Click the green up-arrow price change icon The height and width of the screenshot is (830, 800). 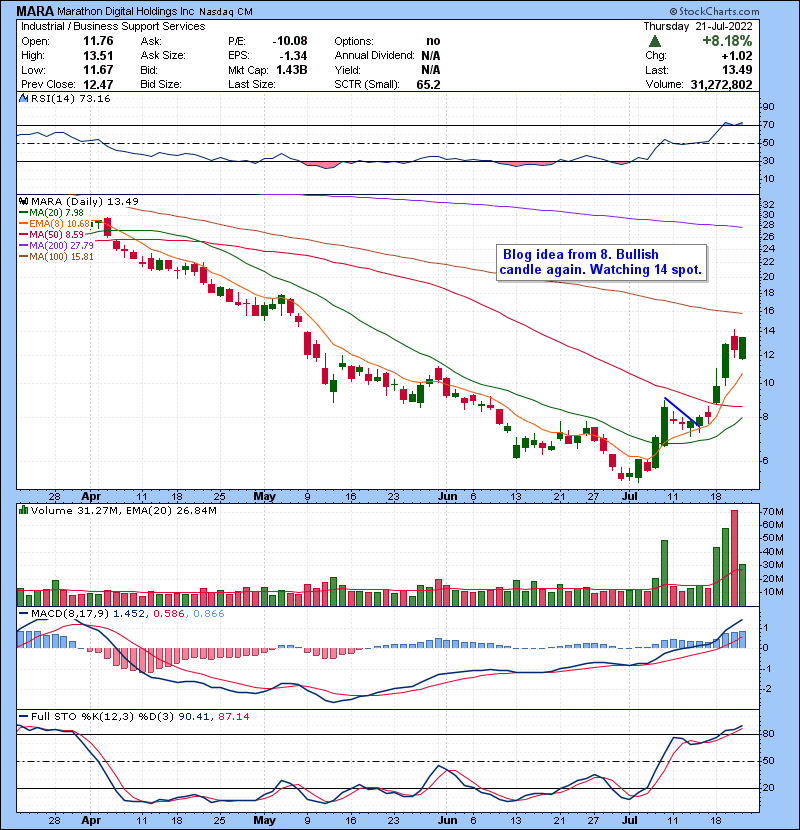(654, 41)
